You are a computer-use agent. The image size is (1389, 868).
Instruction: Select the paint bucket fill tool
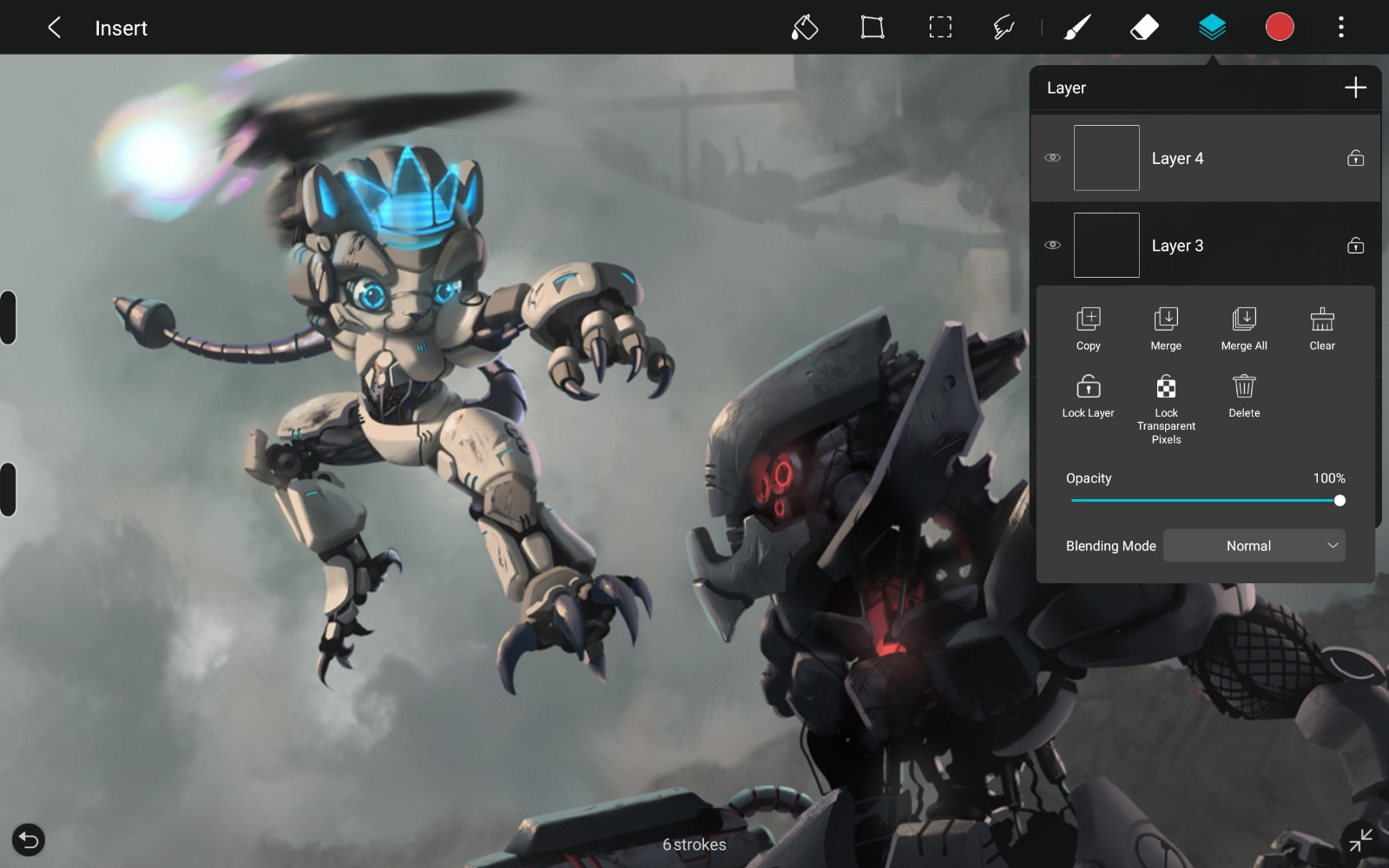[x=805, y=28]
